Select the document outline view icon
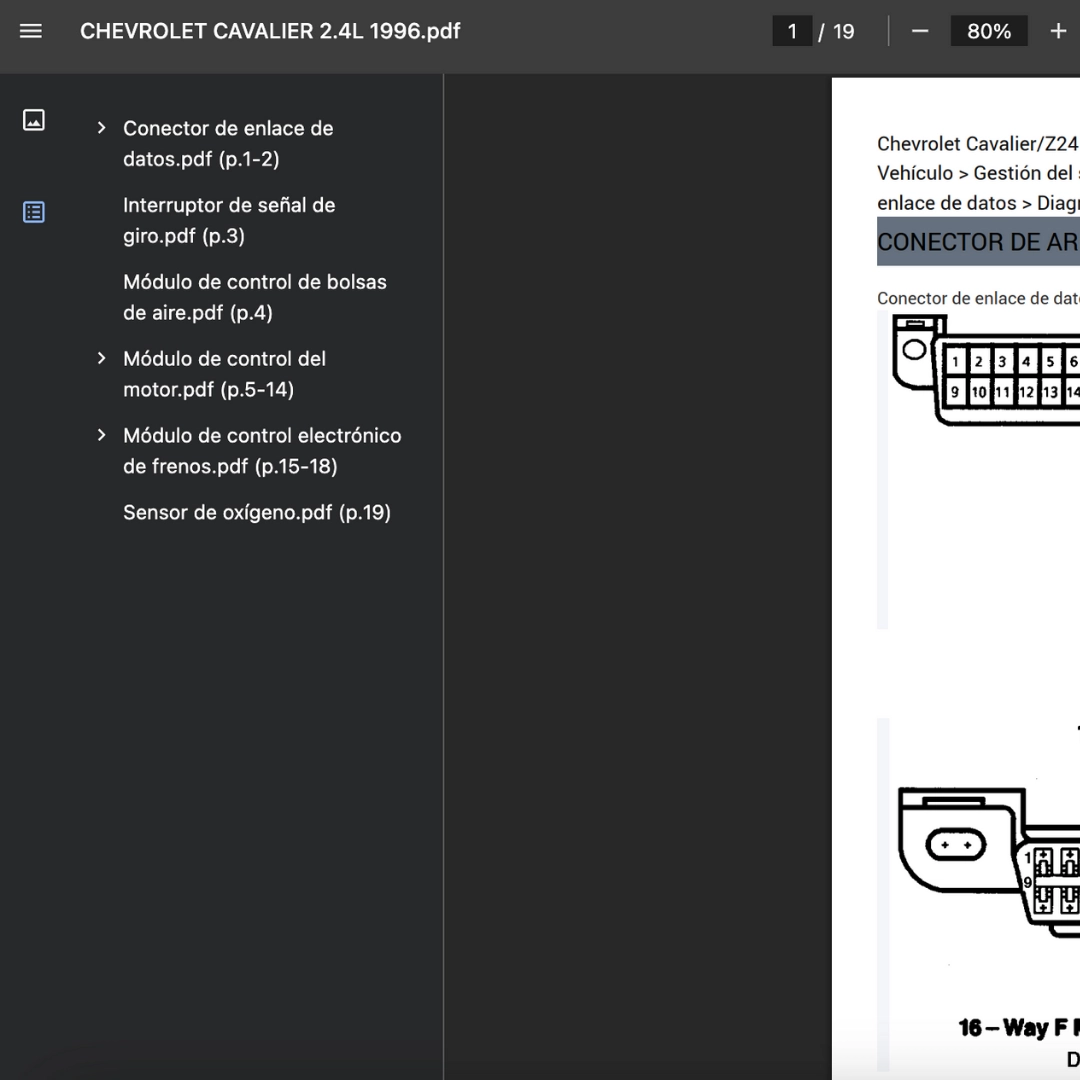 tap(33, 212)
